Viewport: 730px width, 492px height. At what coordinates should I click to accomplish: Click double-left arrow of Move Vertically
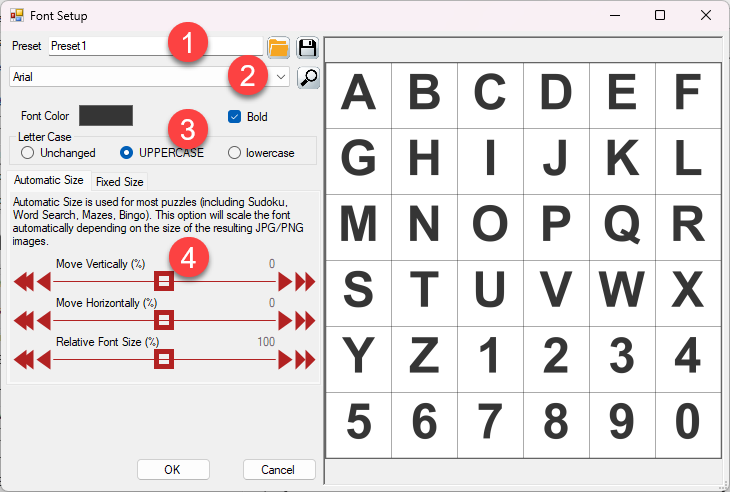point(23,282)
